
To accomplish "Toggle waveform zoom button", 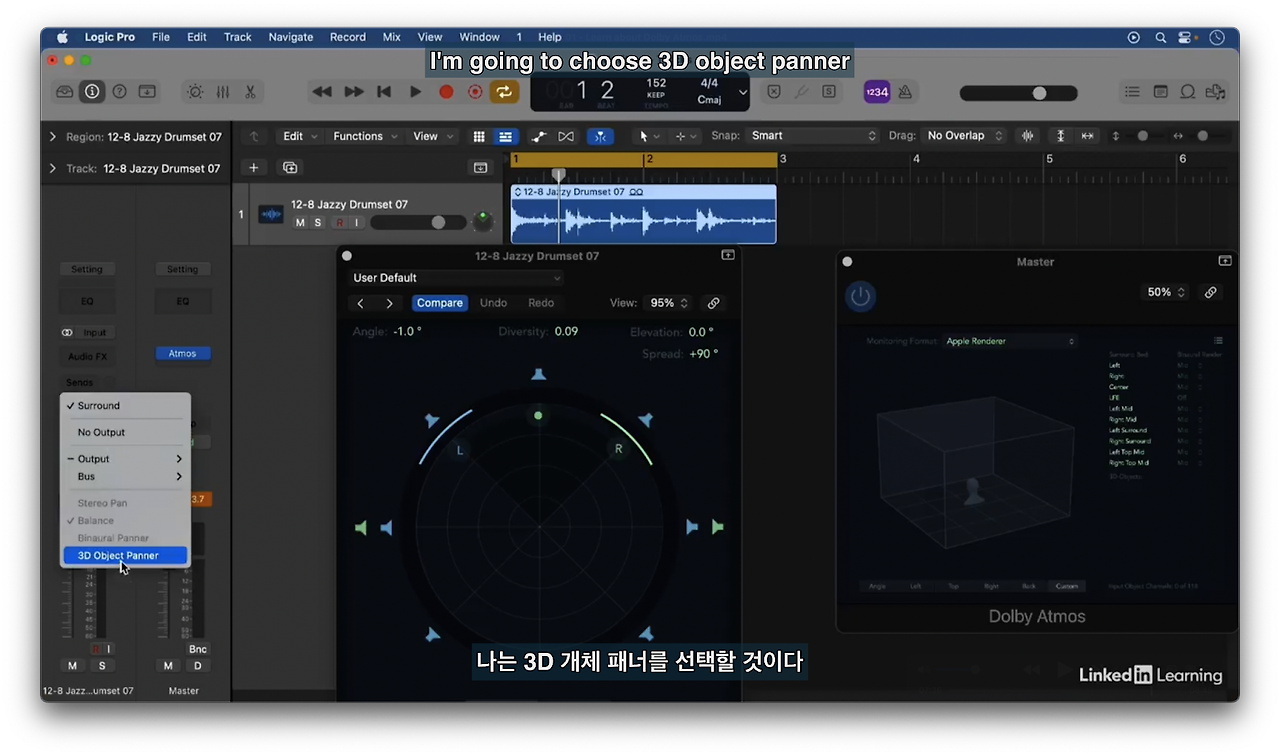I will 1027,136.
